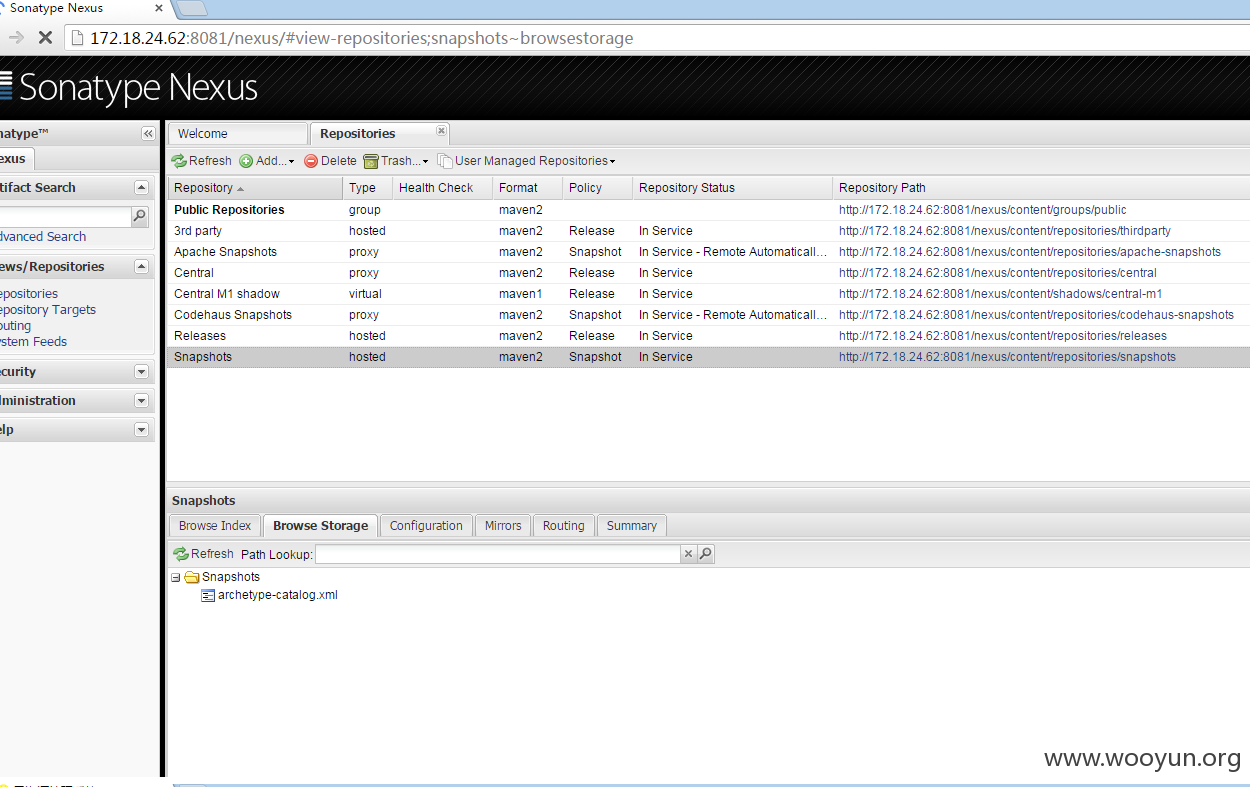Viewport: 1250px width, 787px height.
Task: Open the Routing tab in Snapshots panel
Action: [x=564, y=526]
